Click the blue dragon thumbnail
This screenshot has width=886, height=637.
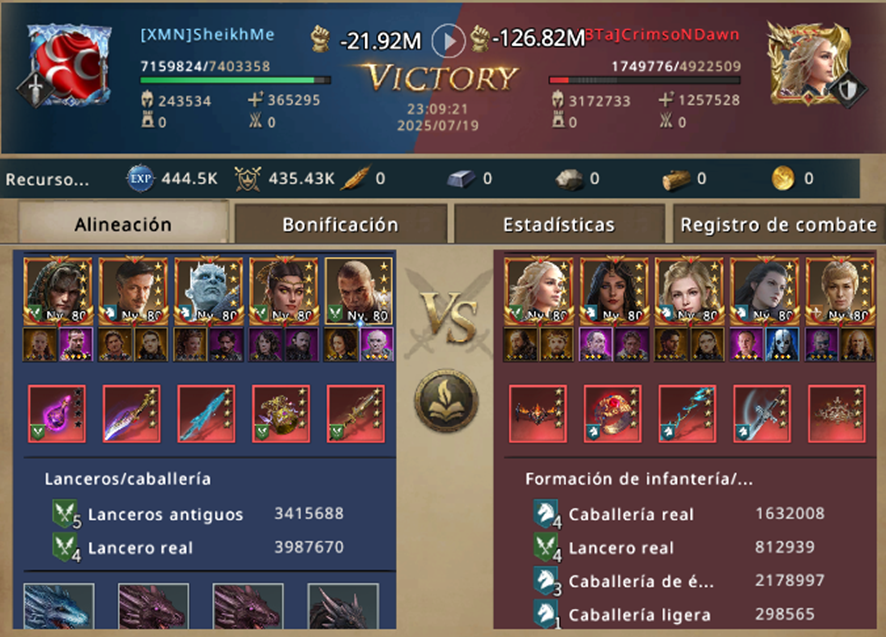pos(59,606)
